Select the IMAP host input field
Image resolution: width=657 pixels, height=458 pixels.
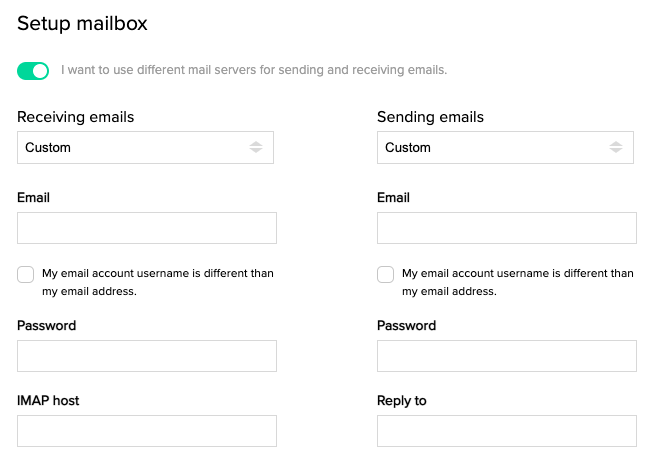[147, 431]
